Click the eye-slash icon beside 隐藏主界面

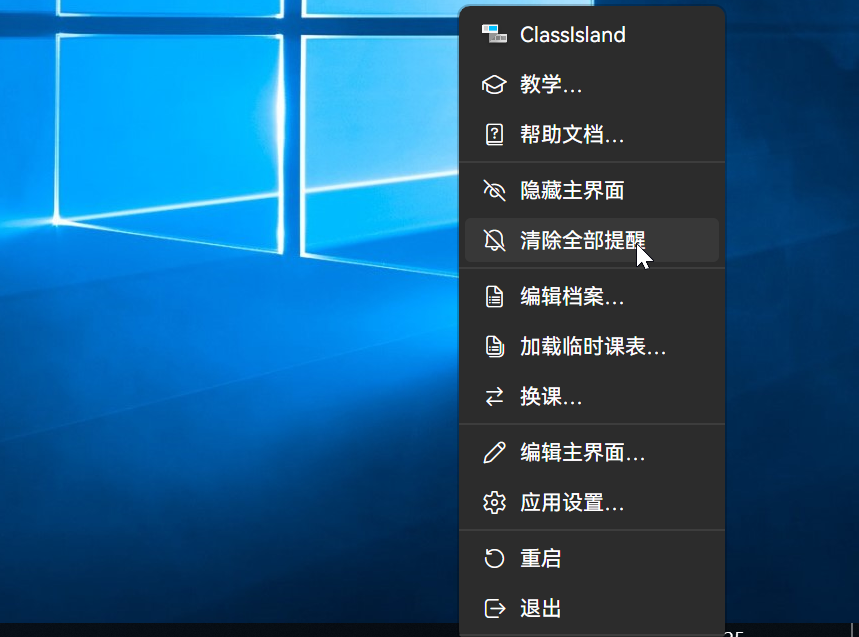[x=494, y=190]
